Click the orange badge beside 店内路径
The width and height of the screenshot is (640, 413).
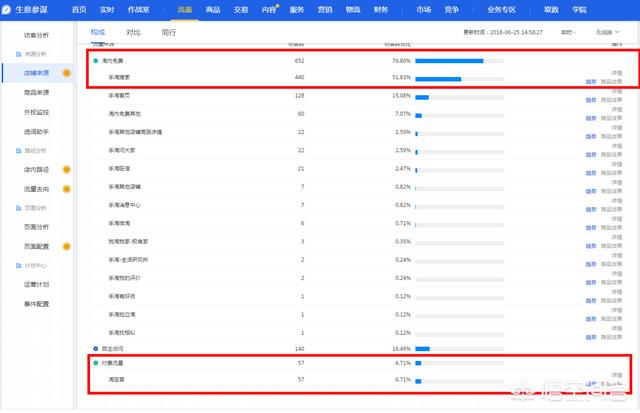(x=66, y=170)
